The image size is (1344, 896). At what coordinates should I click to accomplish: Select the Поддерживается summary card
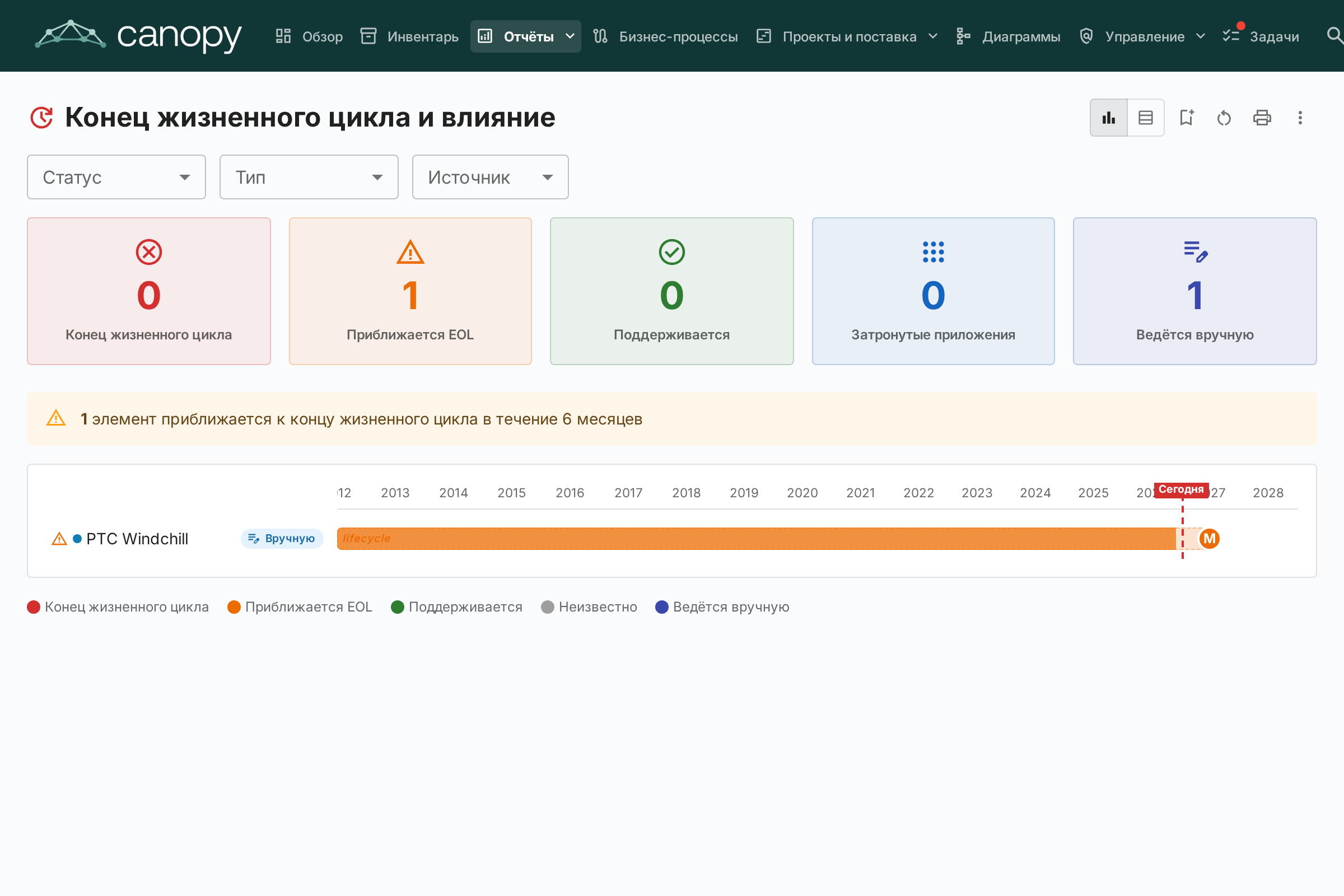tap(672, 291)
